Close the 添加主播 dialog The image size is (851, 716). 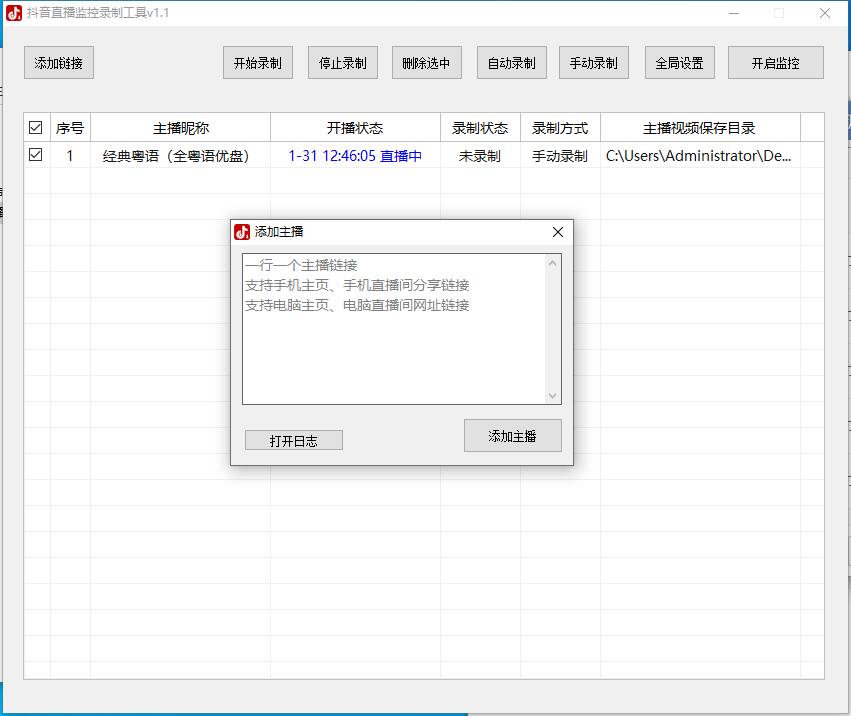coord(557,231)
